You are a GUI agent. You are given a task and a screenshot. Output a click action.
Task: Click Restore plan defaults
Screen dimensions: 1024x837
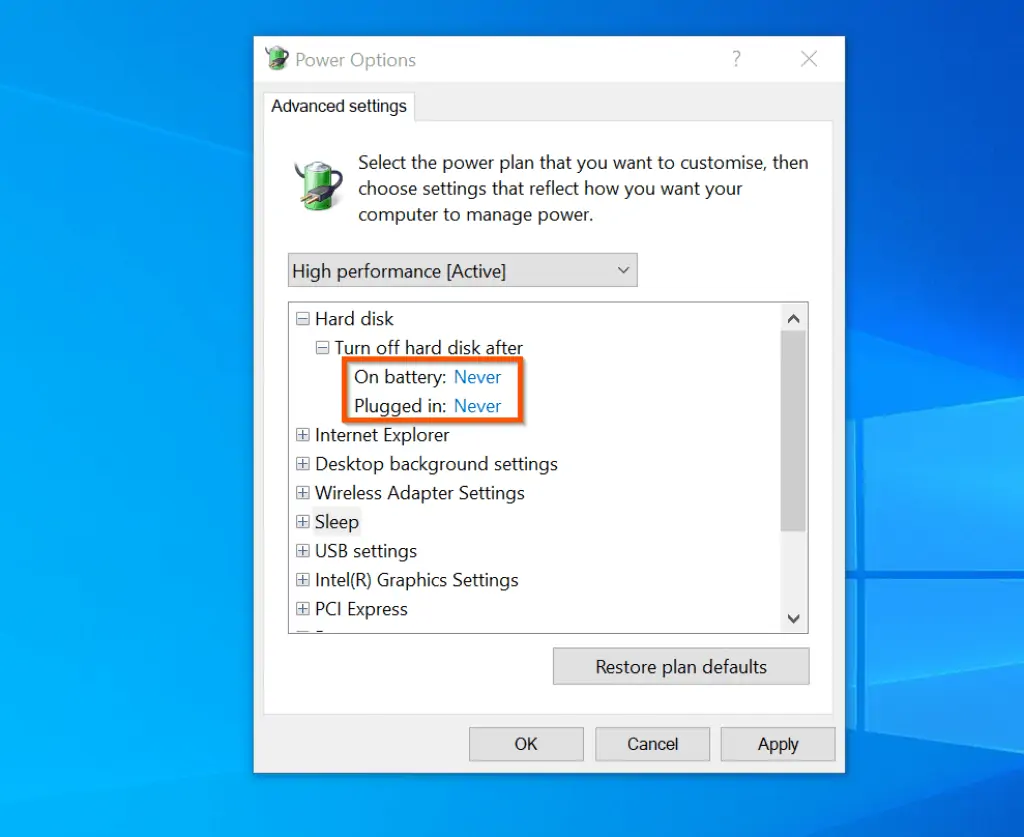pos(681,666)
